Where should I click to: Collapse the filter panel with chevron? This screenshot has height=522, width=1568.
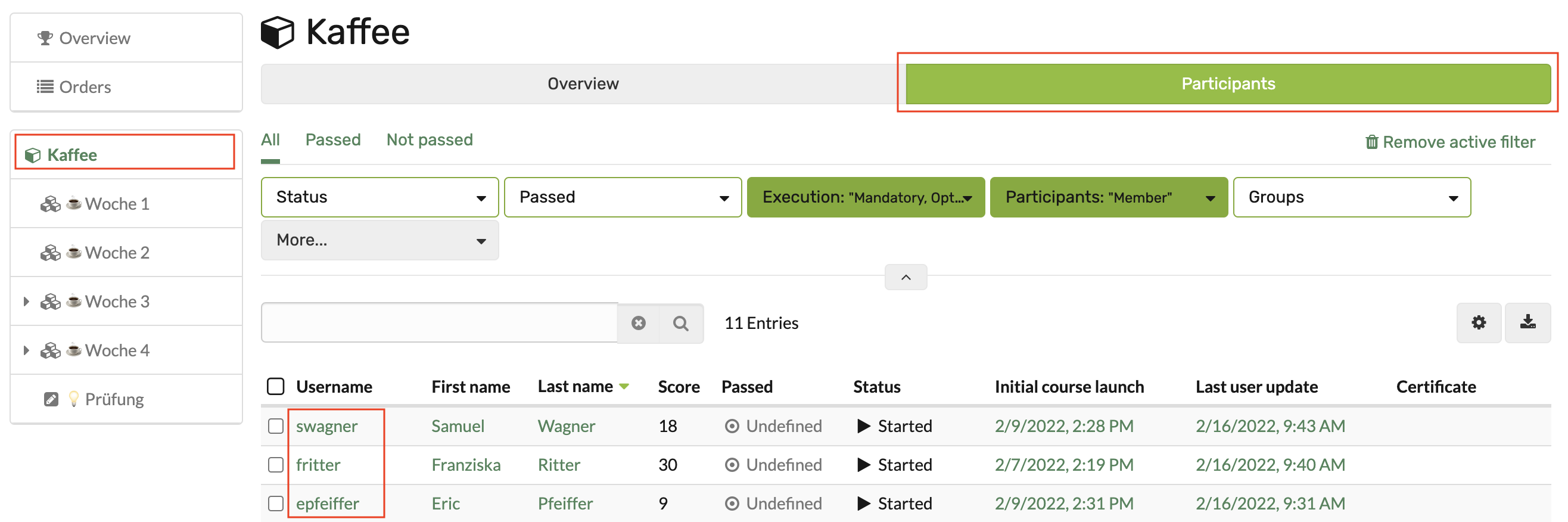[x=905, y=278]
